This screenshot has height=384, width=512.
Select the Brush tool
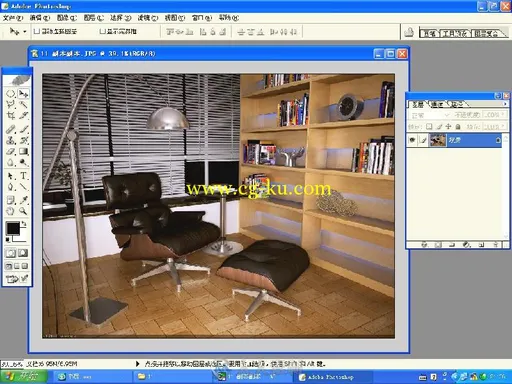pyautogui.click(x=23, y=129)
